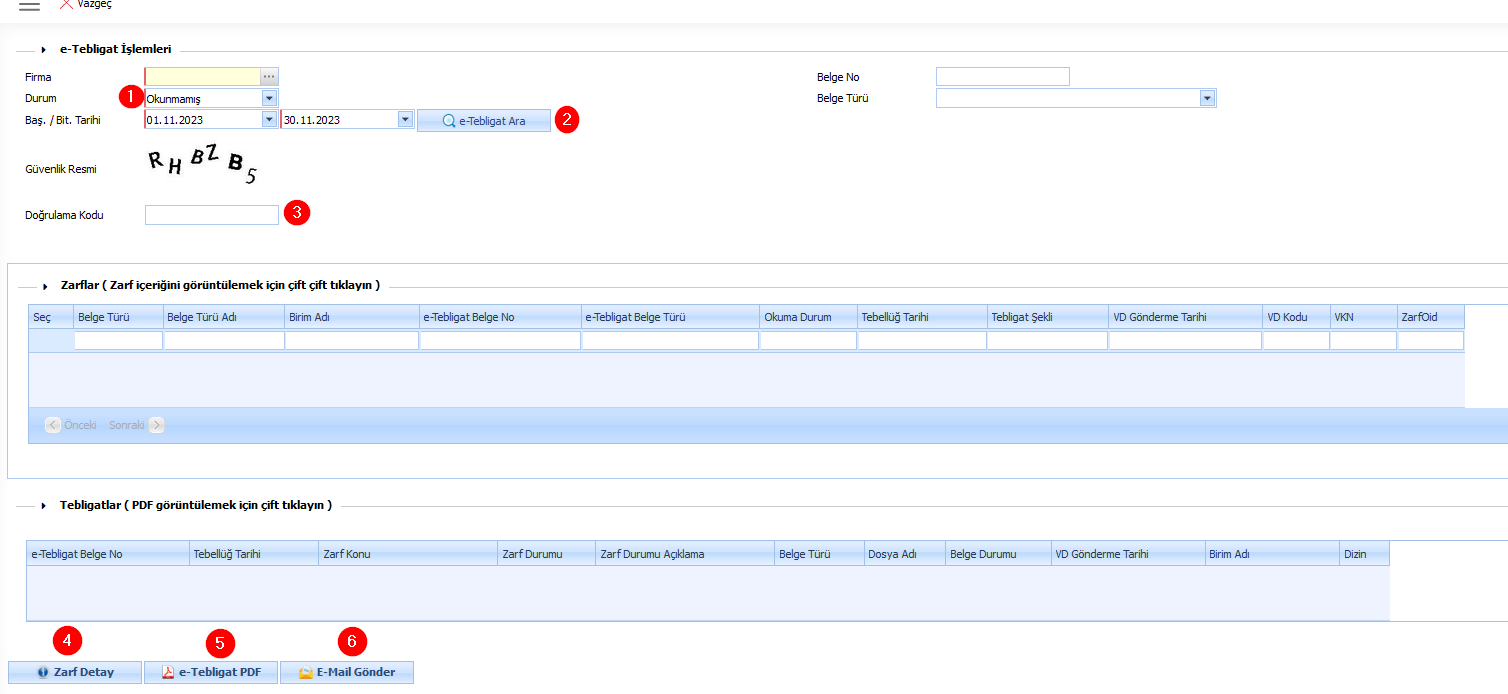This screenshot has height=694, width=1508.
Task: Click Okuma Durum column header
Action: [x=809, y=317]
